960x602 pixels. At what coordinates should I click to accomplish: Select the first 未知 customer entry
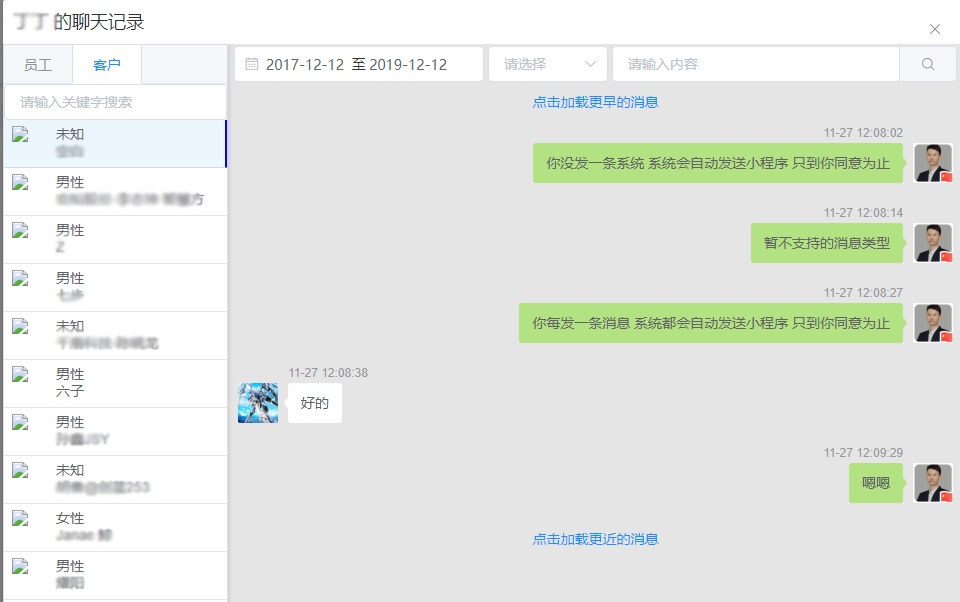point(115,143)
